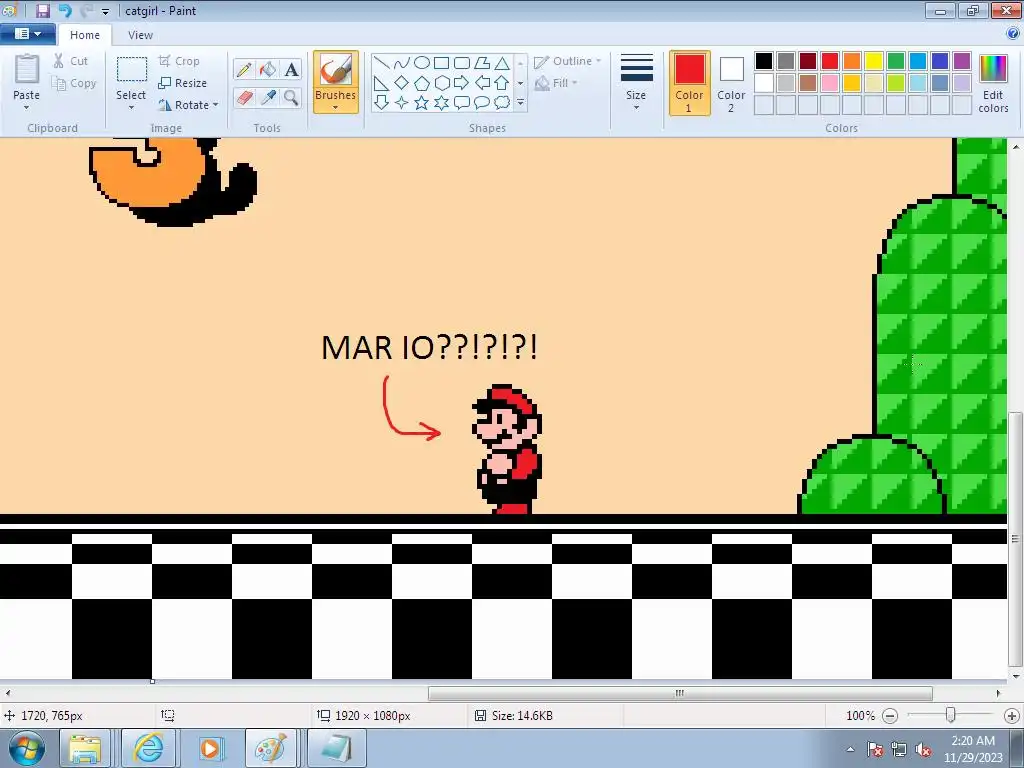1024x768 pixels.
Task: Switch to the Home tab
Action: [x=85, y=35]
